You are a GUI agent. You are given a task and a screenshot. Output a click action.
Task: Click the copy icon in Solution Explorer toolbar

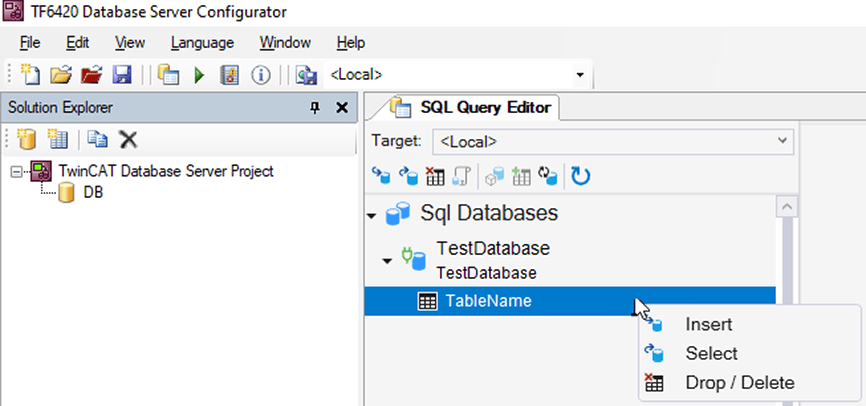pyautogui.click(x=98, y=139)
